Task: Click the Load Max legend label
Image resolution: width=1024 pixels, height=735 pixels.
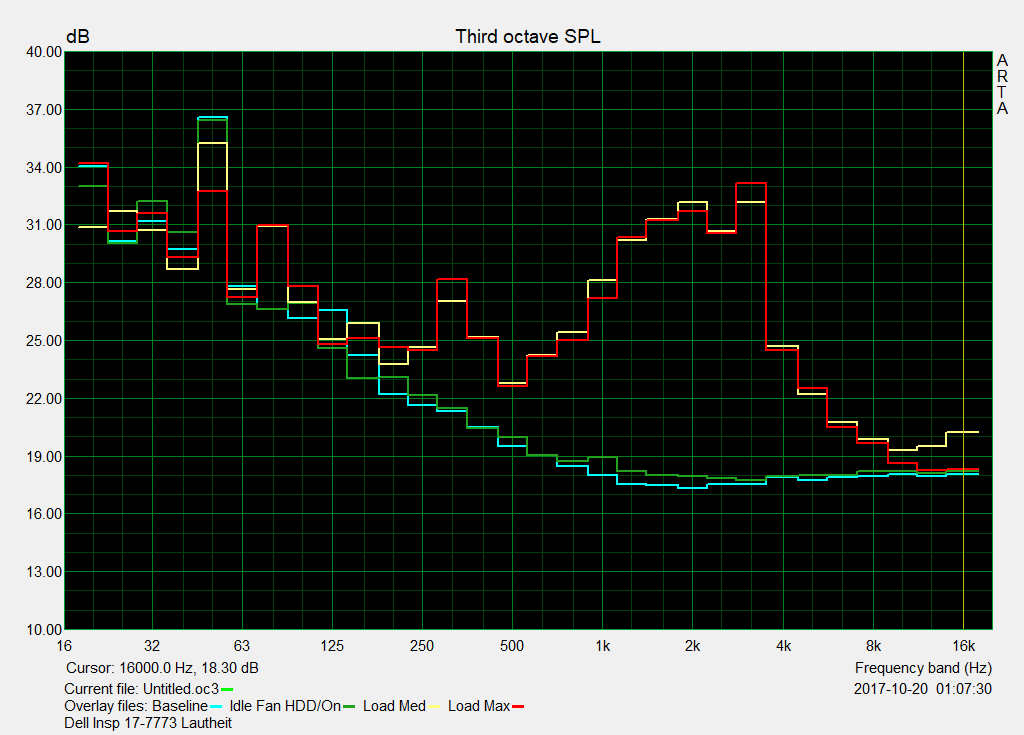Action: (479, 706)
